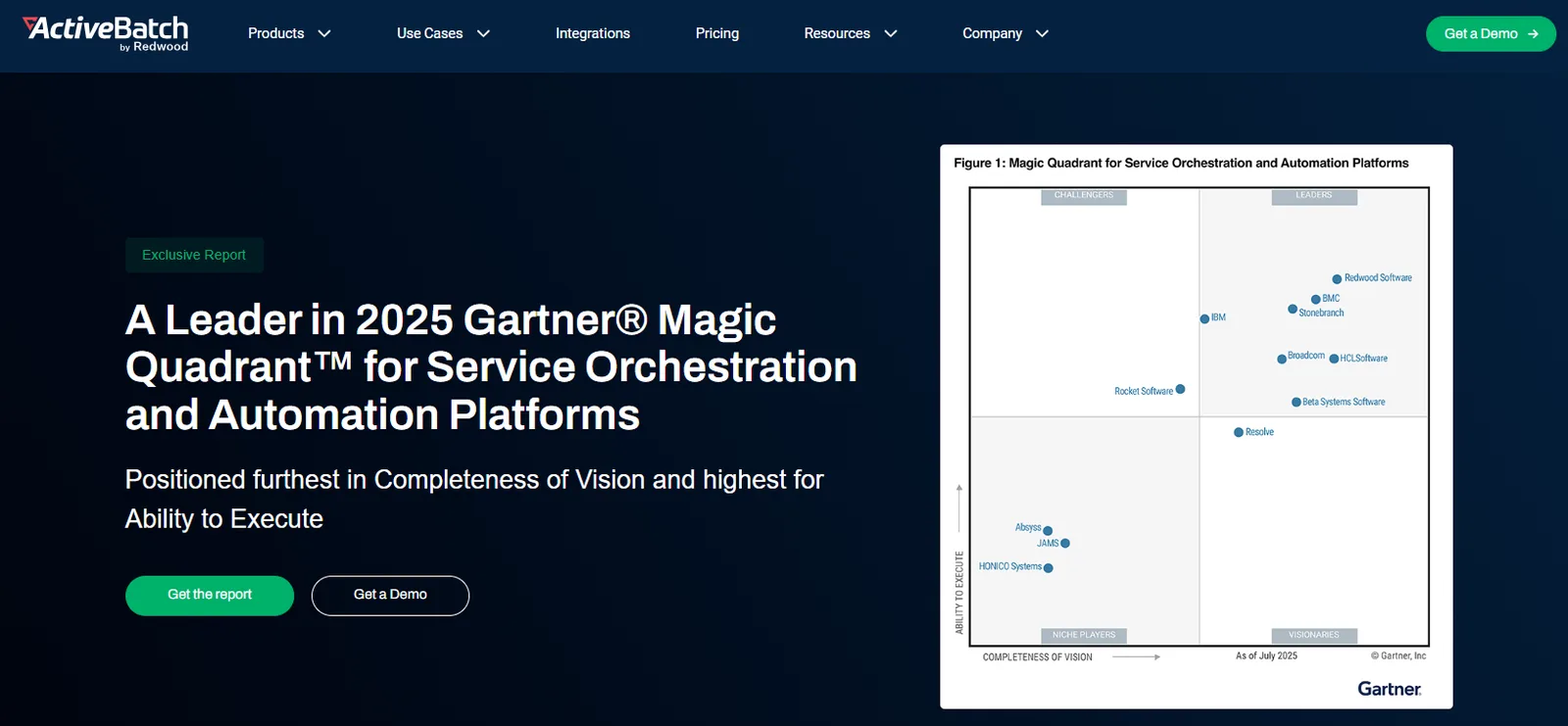Click the Gartner logo below the chart
1568x726 pixels.
pyautogui.click(x=1390, y=689)
